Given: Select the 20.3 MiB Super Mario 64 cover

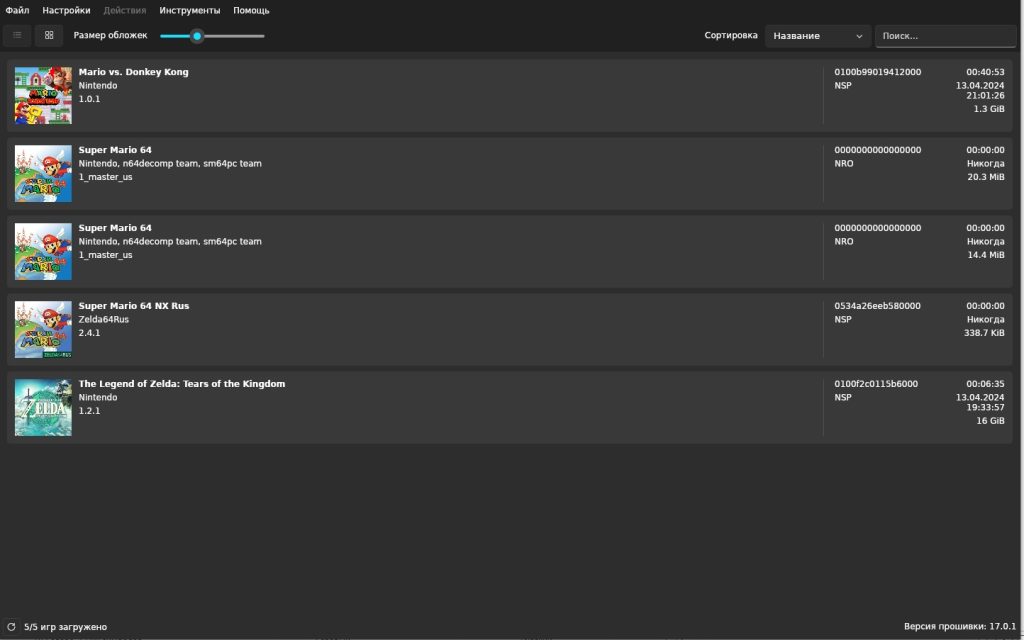Looking at the screenshot, I should 43,173.
